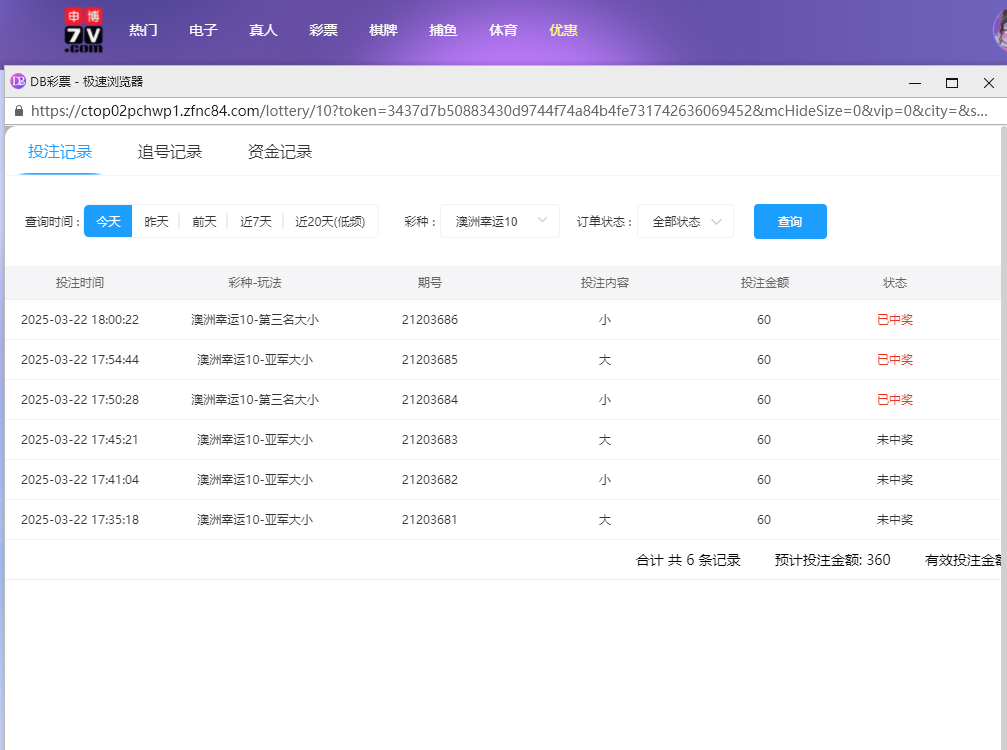Select the 捕鱼 fishing games icon
The image size is (1007, 750).
443,30
